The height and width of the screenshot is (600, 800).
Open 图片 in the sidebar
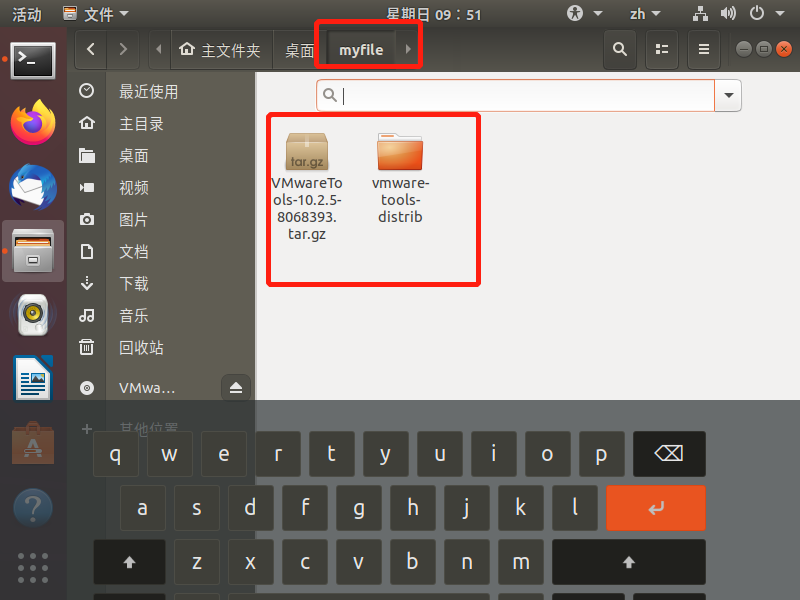point(134,220)
